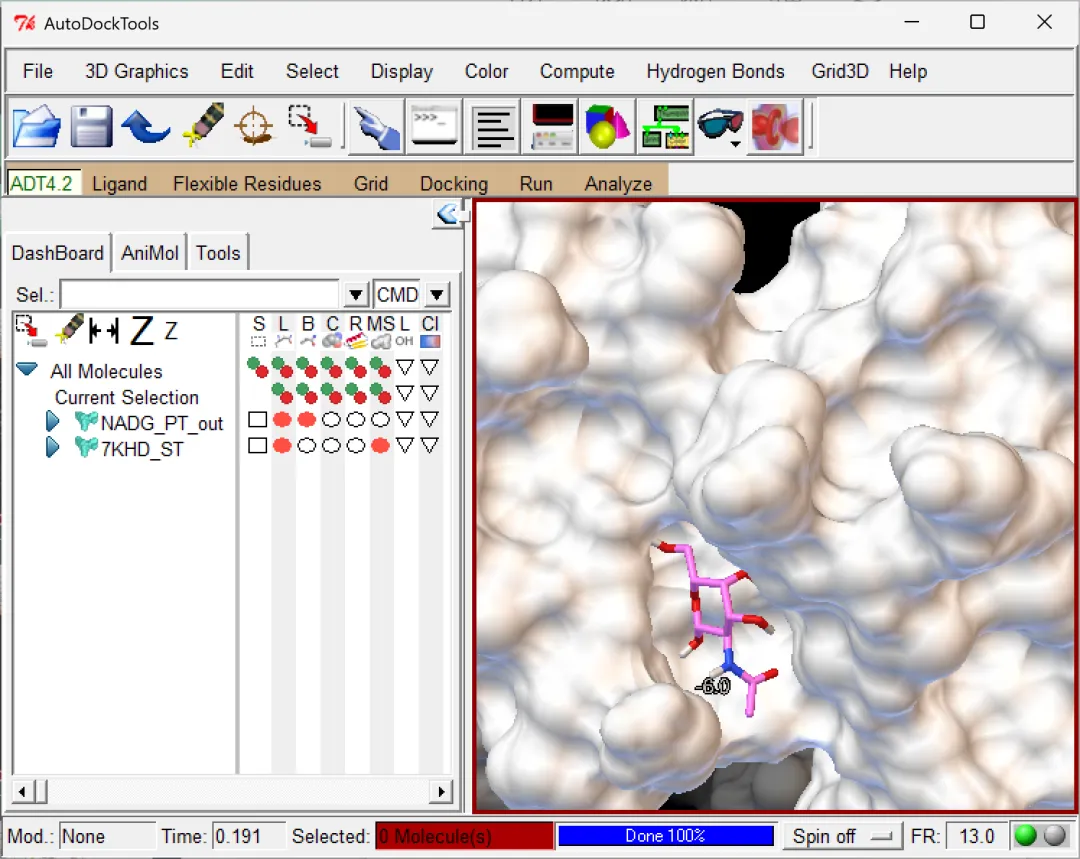Click the blue undo arrow icon
Viewport: 1080px width, 859px height.
click(145, 126)
